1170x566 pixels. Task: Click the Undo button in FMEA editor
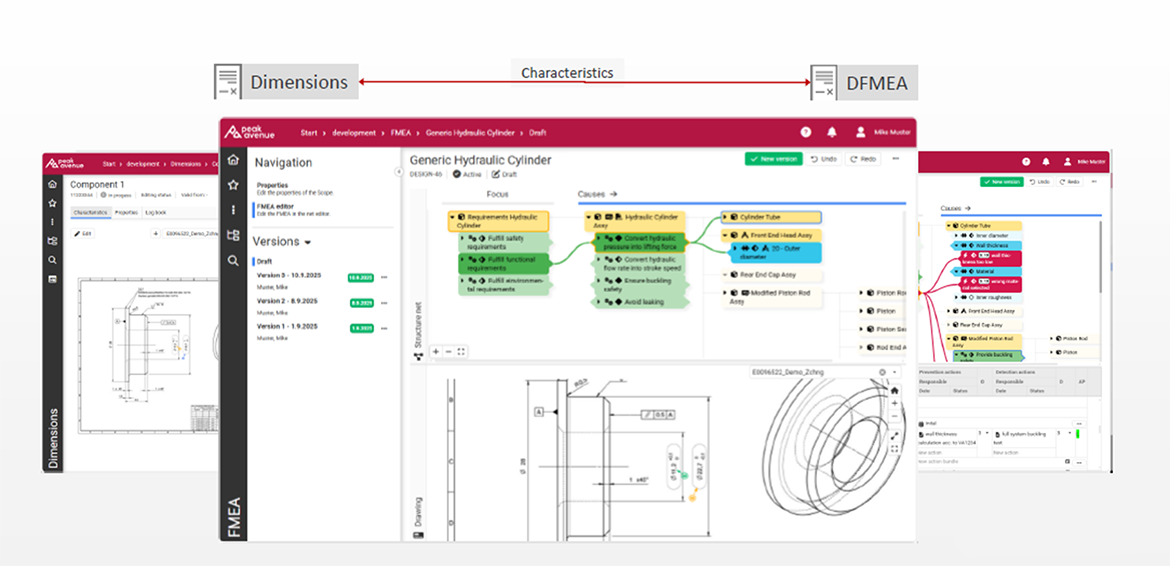click(x=823, y=159)
